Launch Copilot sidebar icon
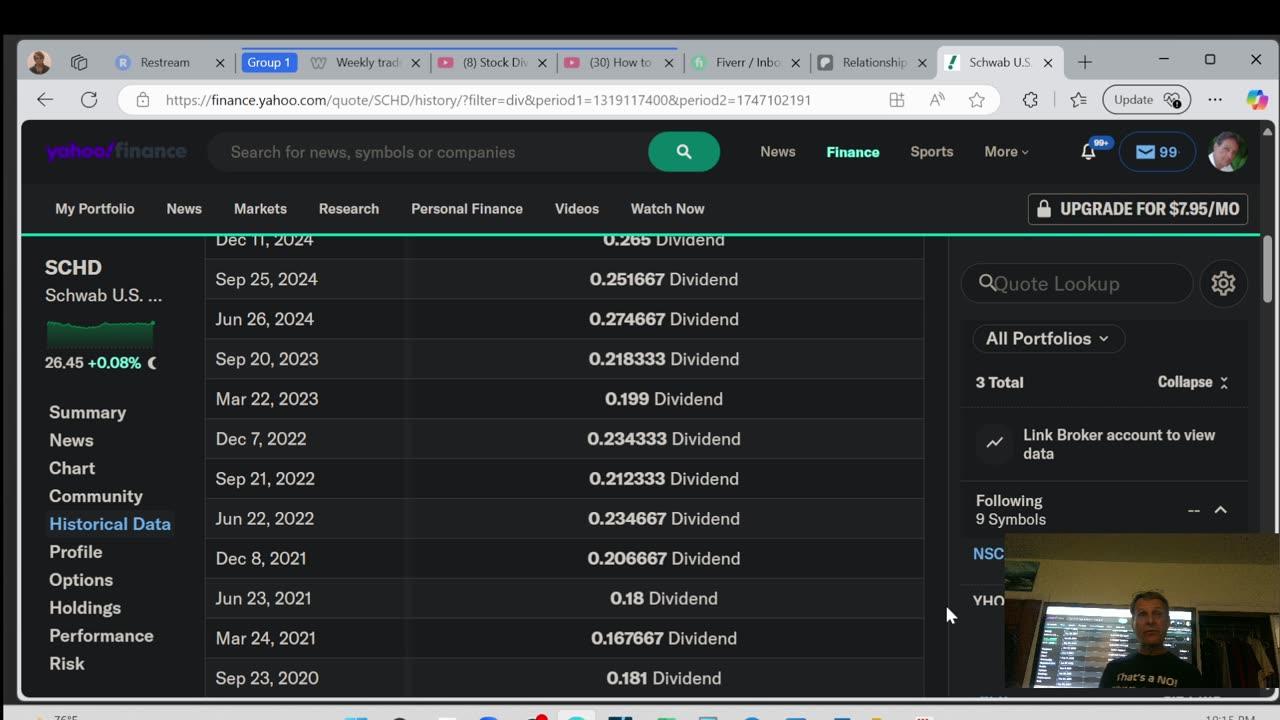Image resolution: width=1280 pixels, height=720 pixels. 1257,100
